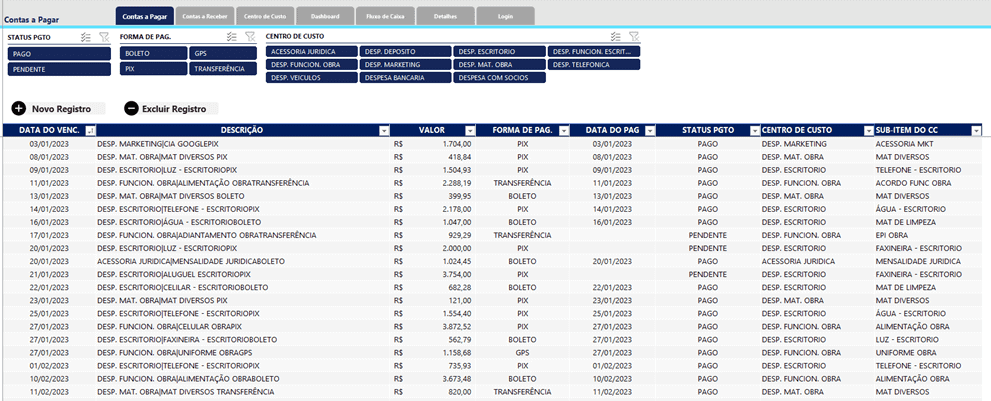Select description DESP. ESCRITORIO|ALUGUEL ESCRITORIOPIX
This screenshot has width=991, height=401.
[243, 275]
